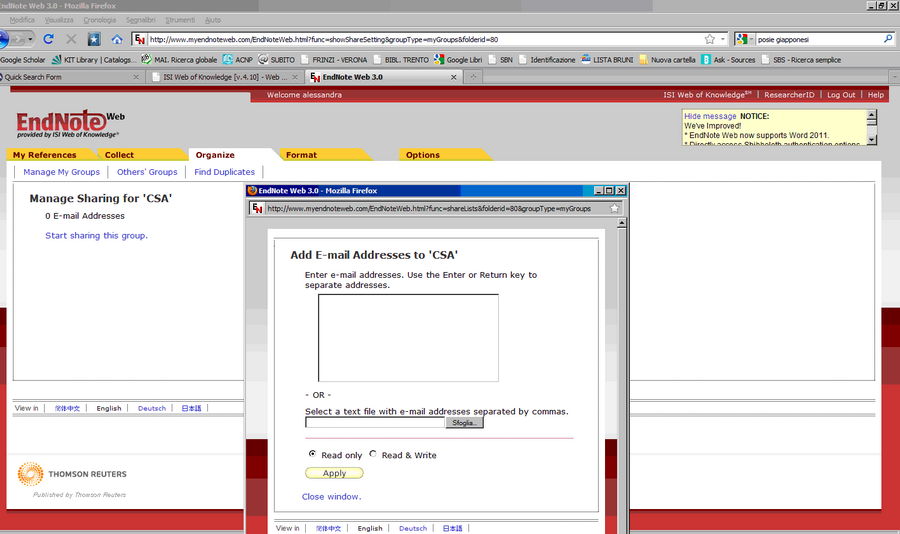900x534 pixels.
Task: Switch to the My References tab
Action: (x=44, y=155)
